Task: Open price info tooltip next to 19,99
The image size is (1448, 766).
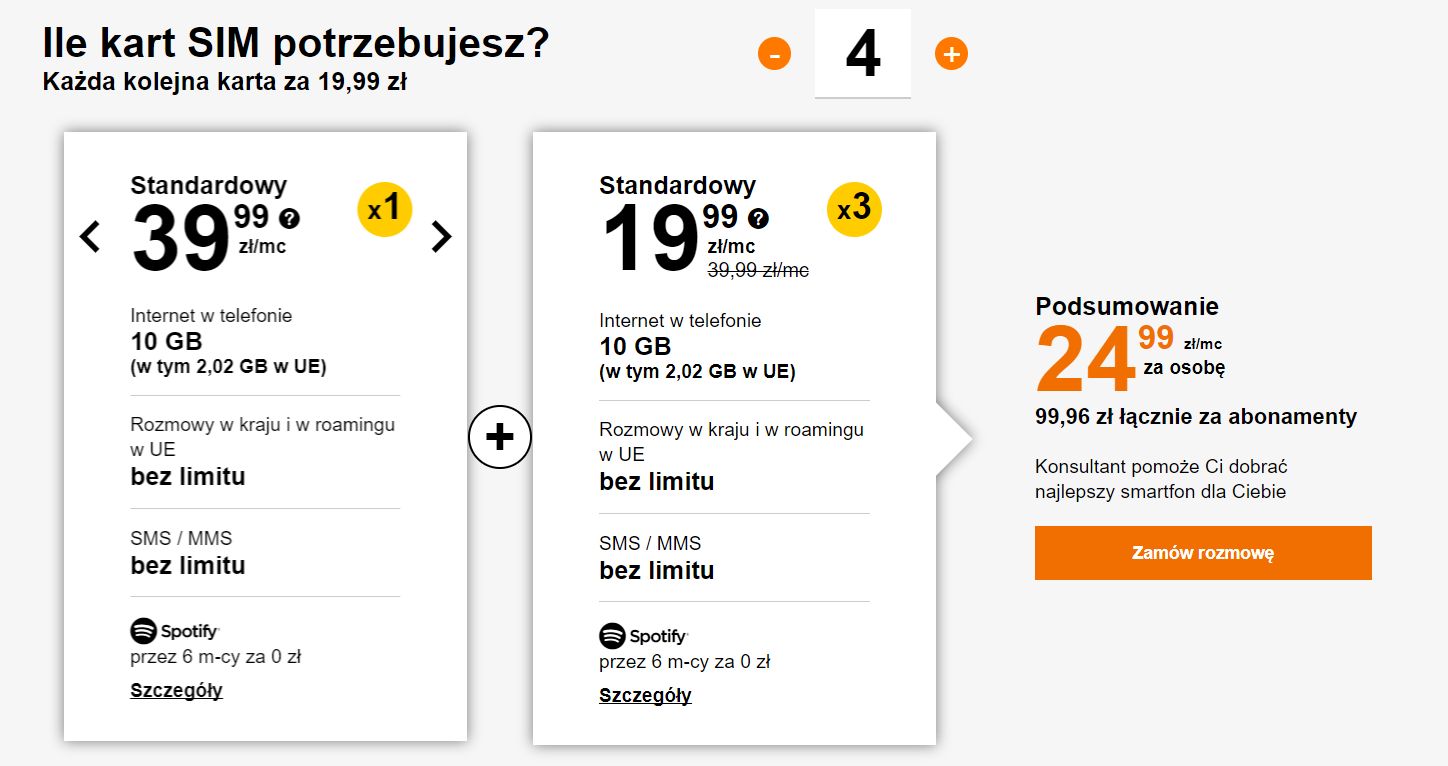Action: coord(759,218)
